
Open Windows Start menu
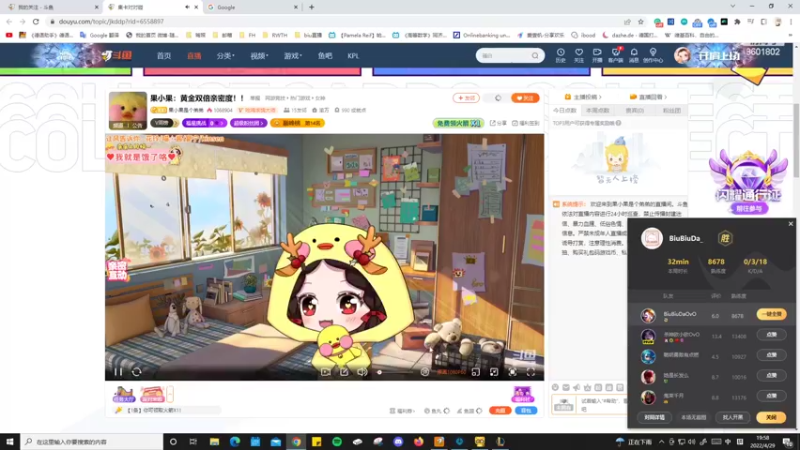[x=10, y=442]
